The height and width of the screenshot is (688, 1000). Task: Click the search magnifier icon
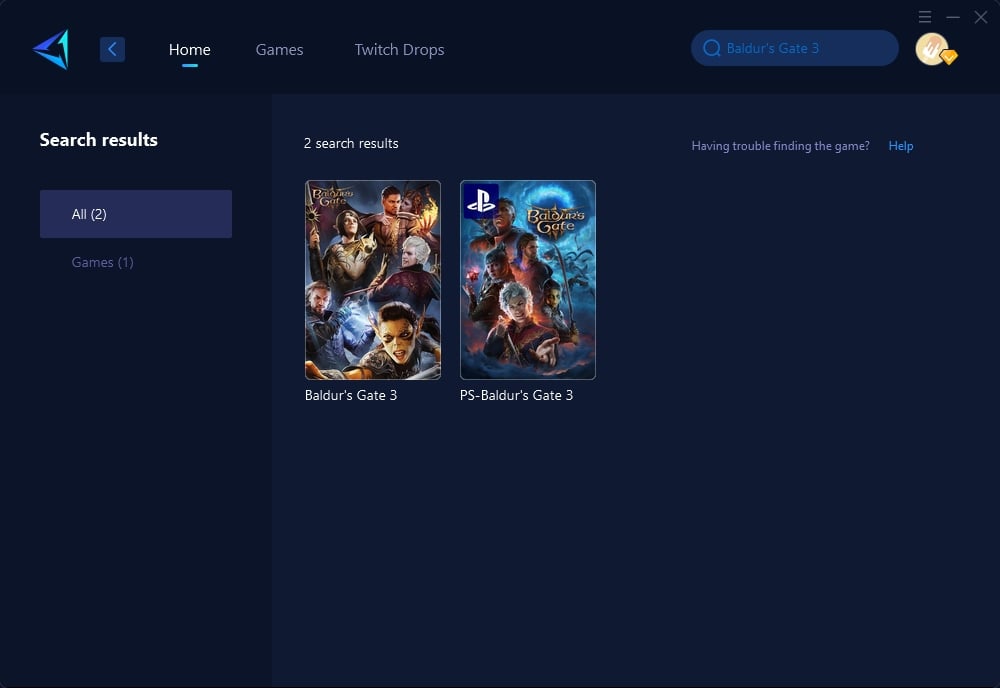pos(711,48)
